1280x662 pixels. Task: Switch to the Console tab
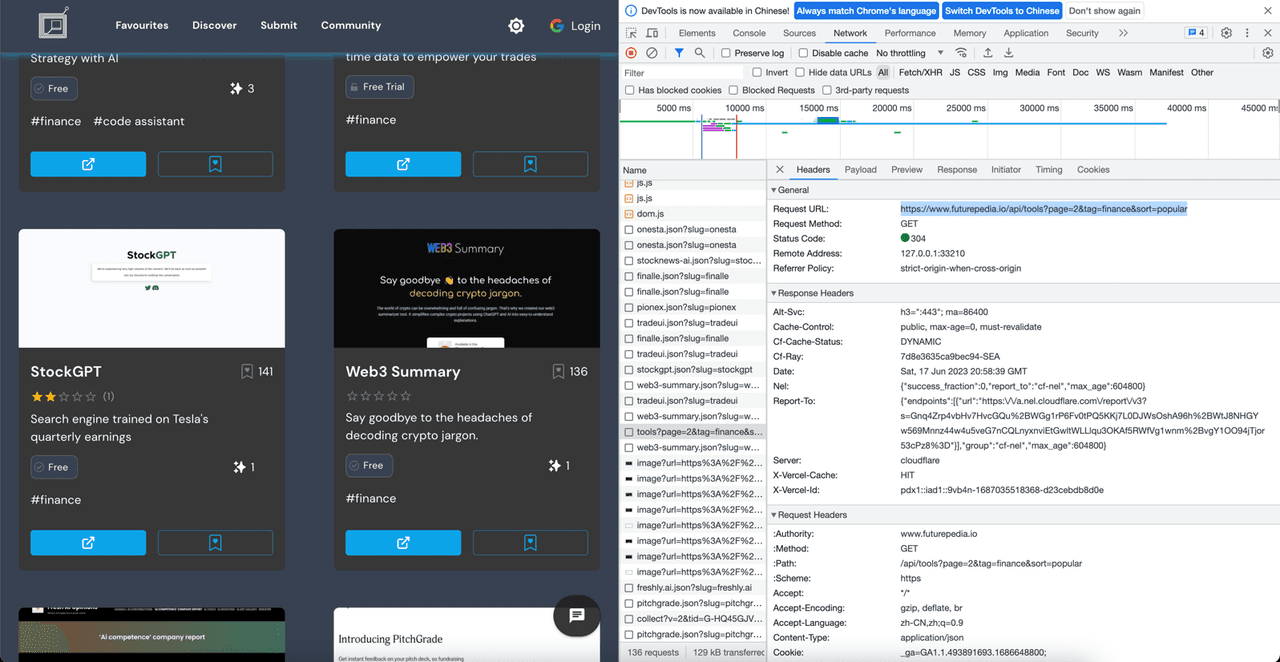(x=749, y=33)
